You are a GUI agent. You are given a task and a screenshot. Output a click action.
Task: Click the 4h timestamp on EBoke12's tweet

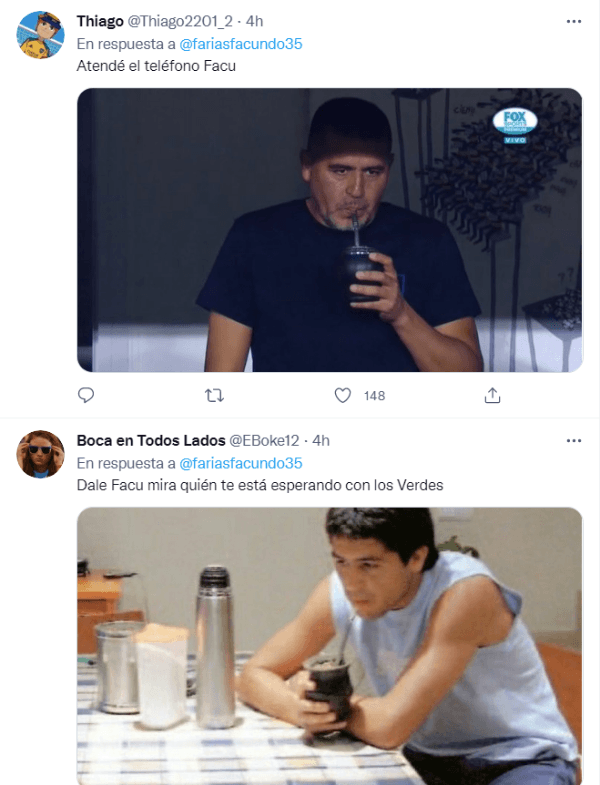320,440
